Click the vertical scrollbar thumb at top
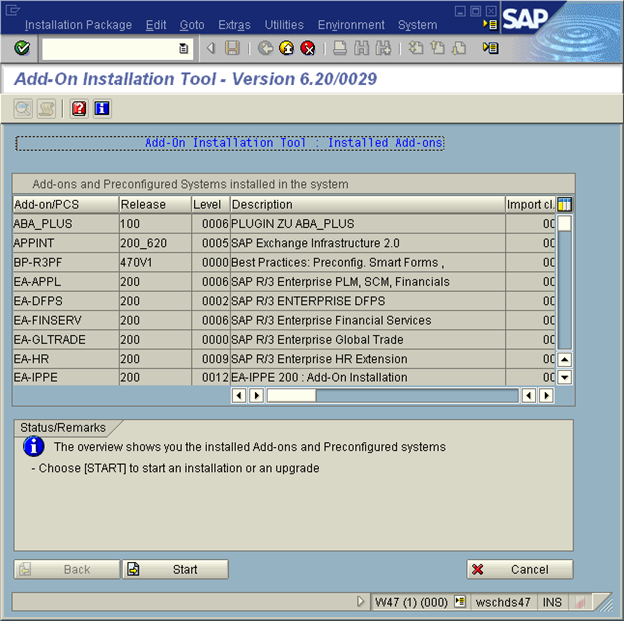The height and width of the screenshot is (621, 624). [x=564, y=223]
